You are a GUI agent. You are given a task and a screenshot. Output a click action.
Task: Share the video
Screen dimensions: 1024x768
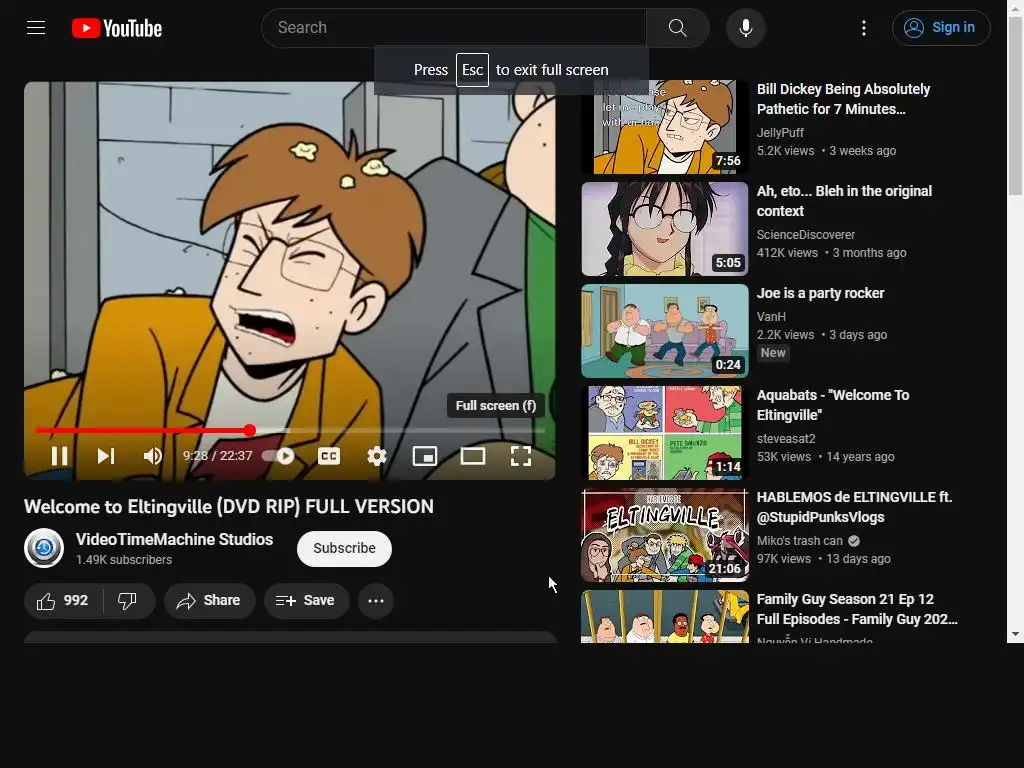(209, 600)
